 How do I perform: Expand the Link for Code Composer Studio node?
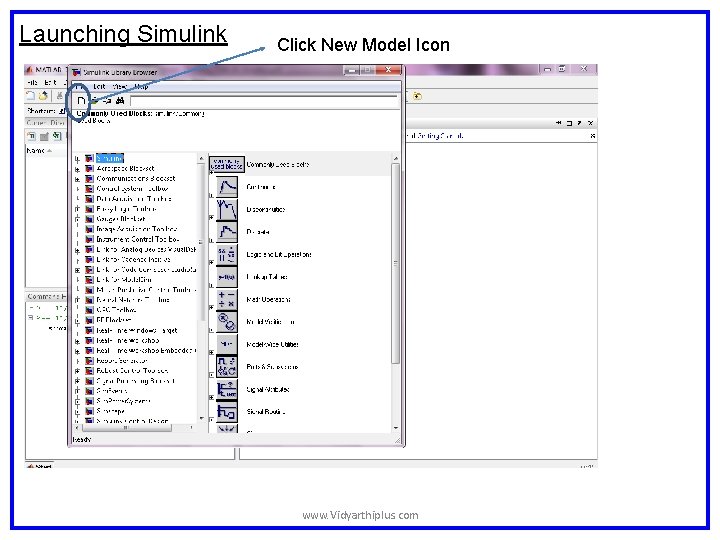tap(77, 270)
